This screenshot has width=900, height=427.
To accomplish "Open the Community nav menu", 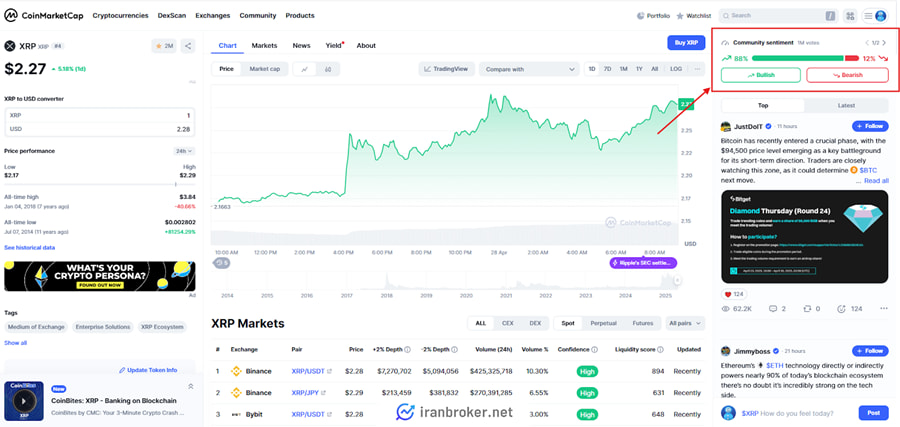I will [258, 15].
